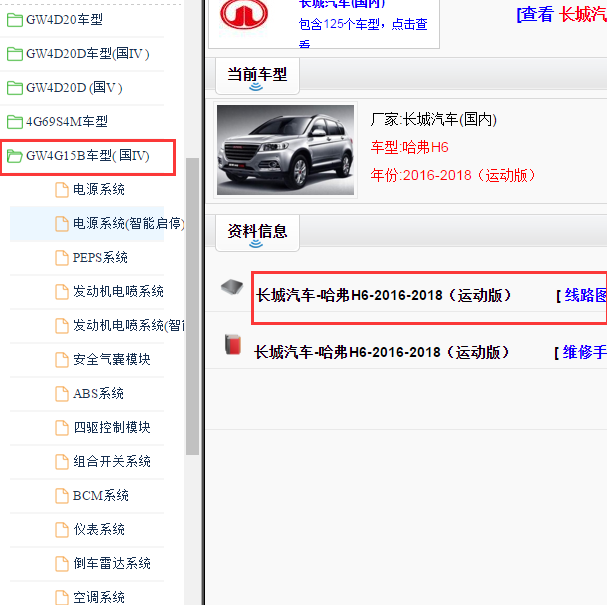Click document icon next to 倒车雷达系统
Screen dimensions: 607x605
(x=62, y=564)
